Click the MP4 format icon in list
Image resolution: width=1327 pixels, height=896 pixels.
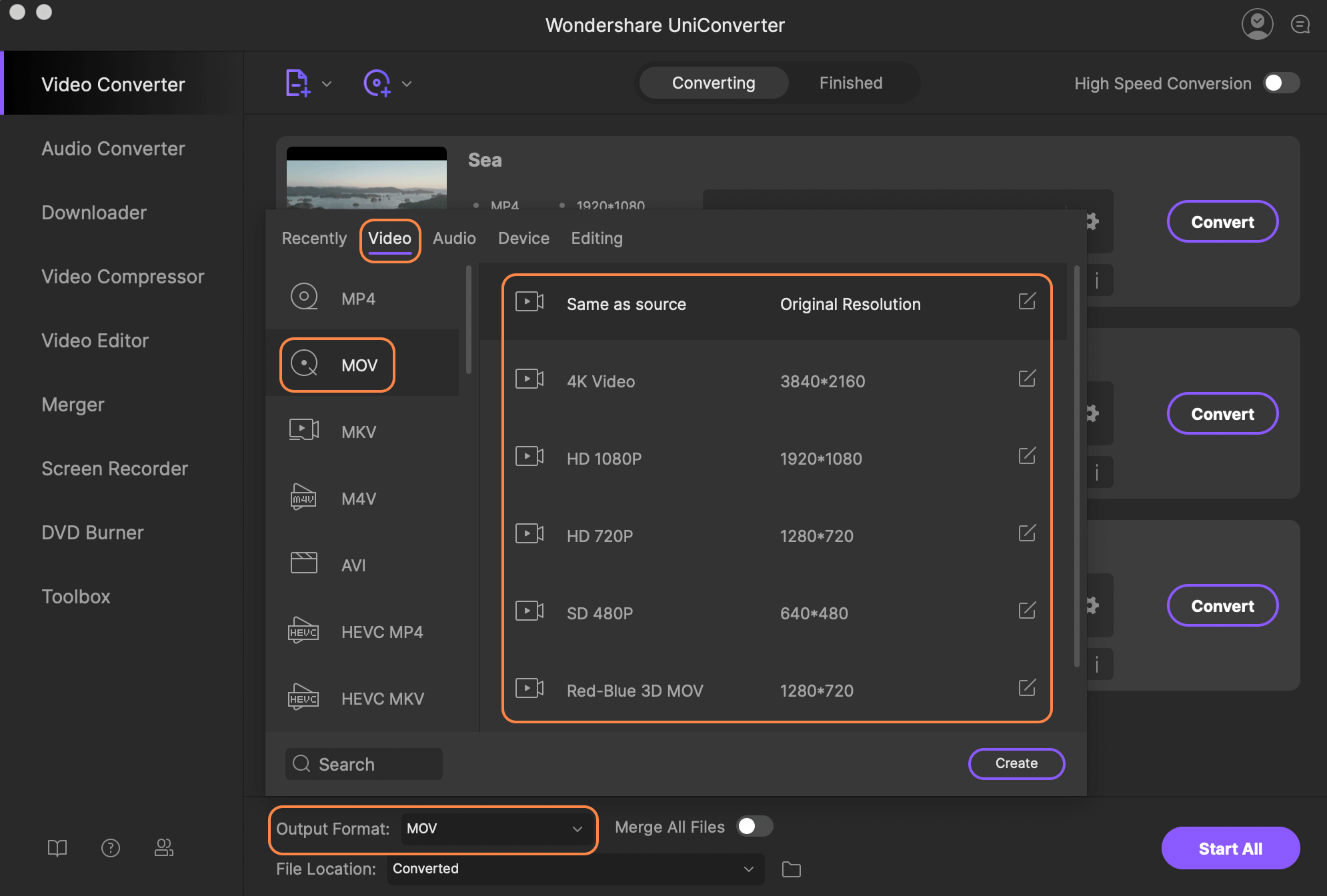point(304,297)
